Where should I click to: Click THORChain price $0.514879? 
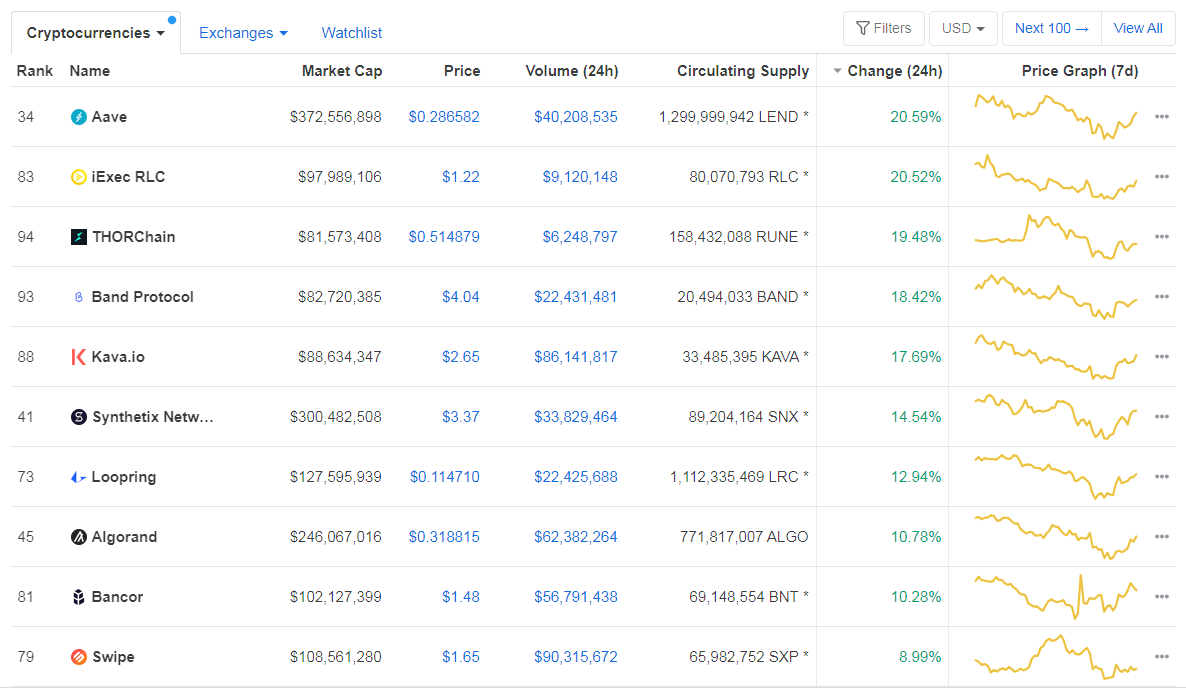coord(444,237)
